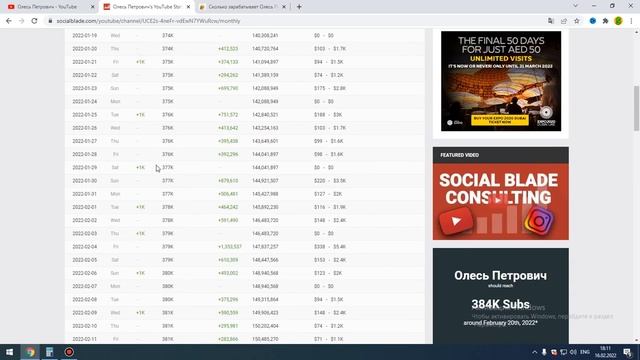Select the Олесь Петрович's YouTube Stats tab

tap(147, 7)
